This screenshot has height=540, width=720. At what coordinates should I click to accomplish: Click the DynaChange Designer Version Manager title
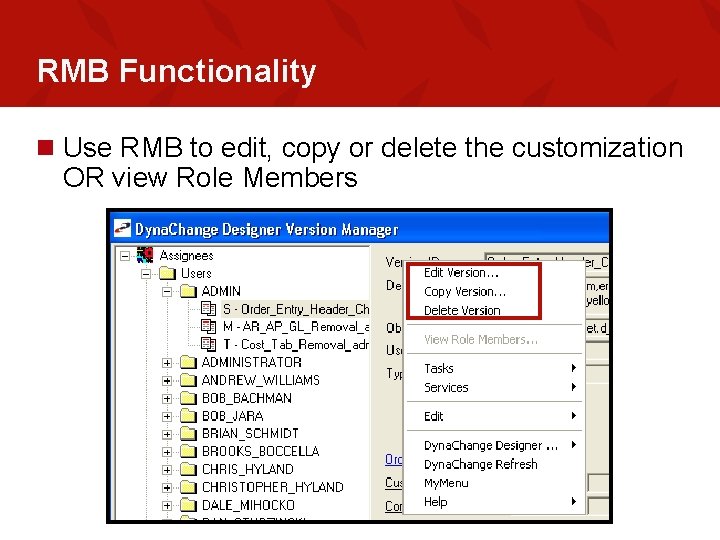pyautogui.click(x=266, y=229)
